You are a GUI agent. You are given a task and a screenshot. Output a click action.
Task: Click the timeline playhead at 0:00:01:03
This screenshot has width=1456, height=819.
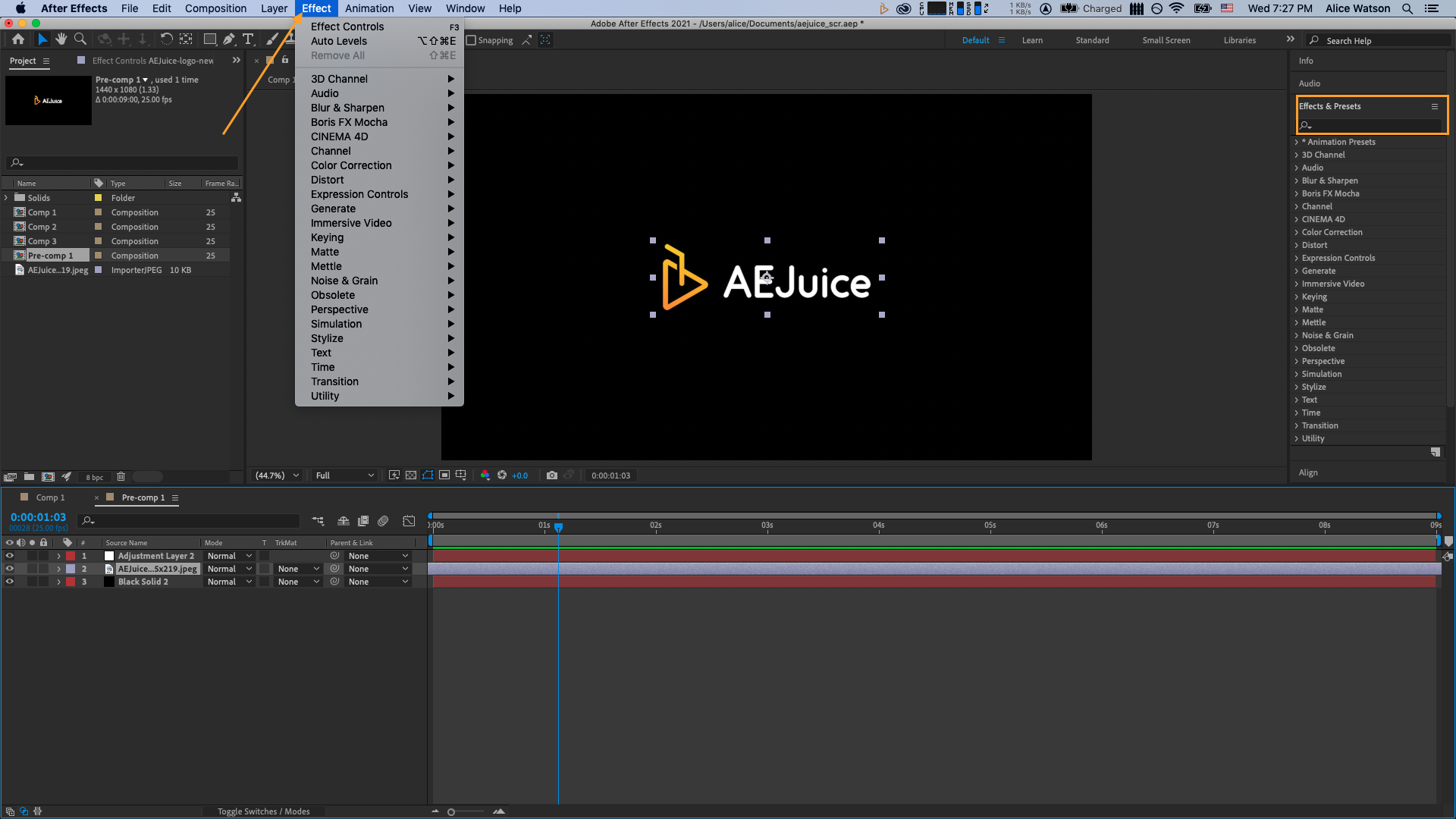(x=558, y=526)
